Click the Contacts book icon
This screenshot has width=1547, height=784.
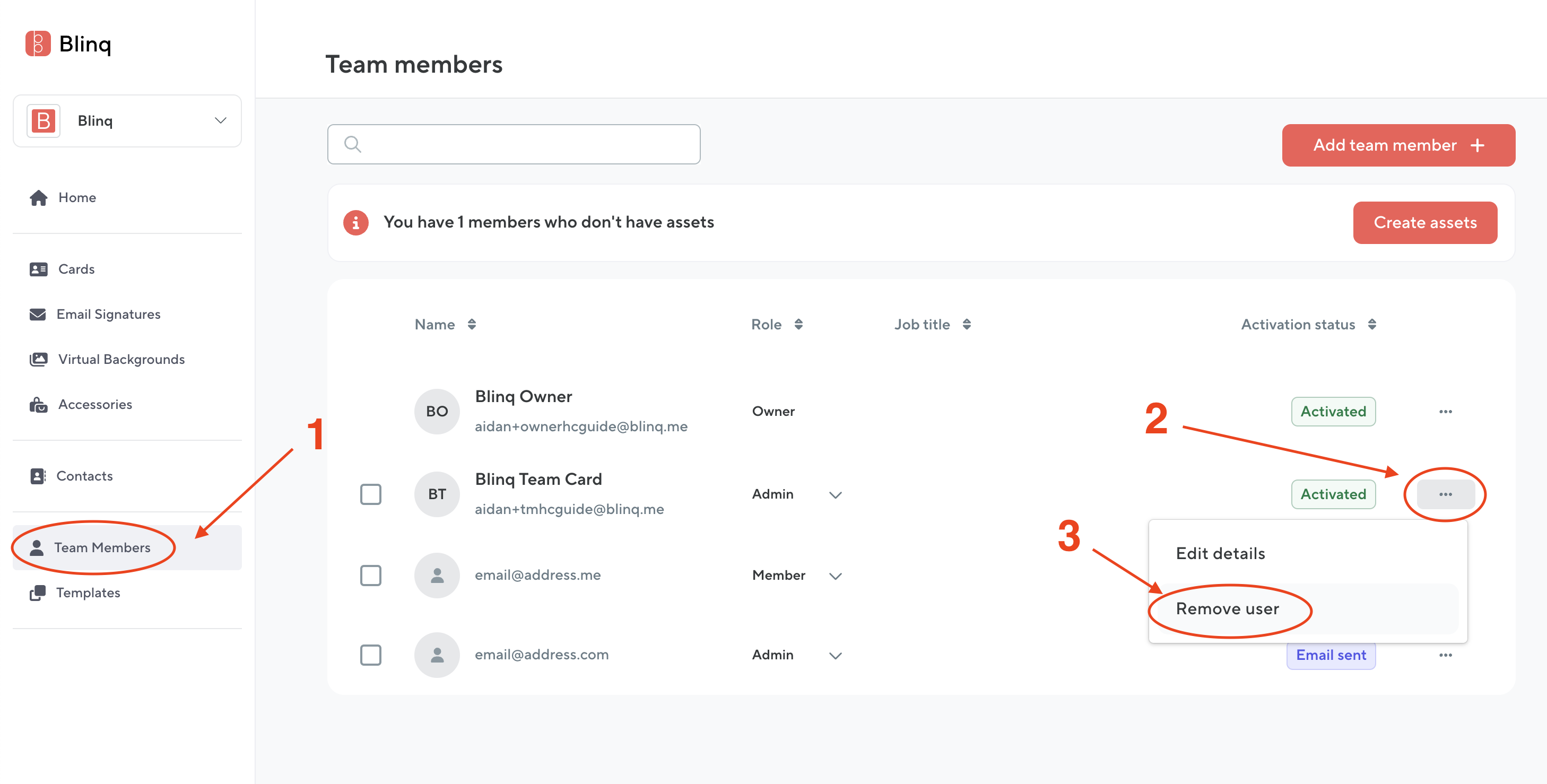38,476
